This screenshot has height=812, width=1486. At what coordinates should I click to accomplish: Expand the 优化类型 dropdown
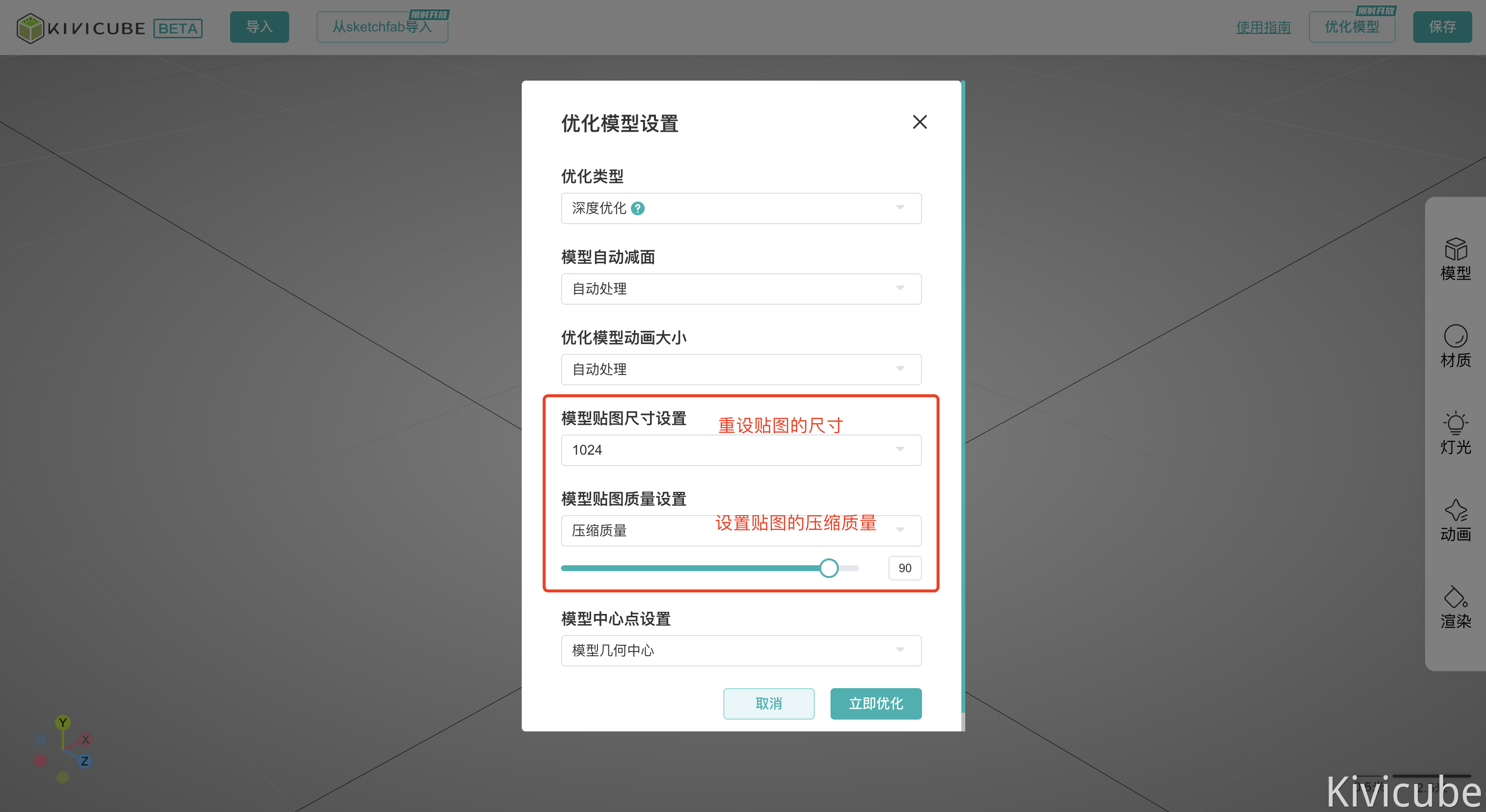click(741, 208)
